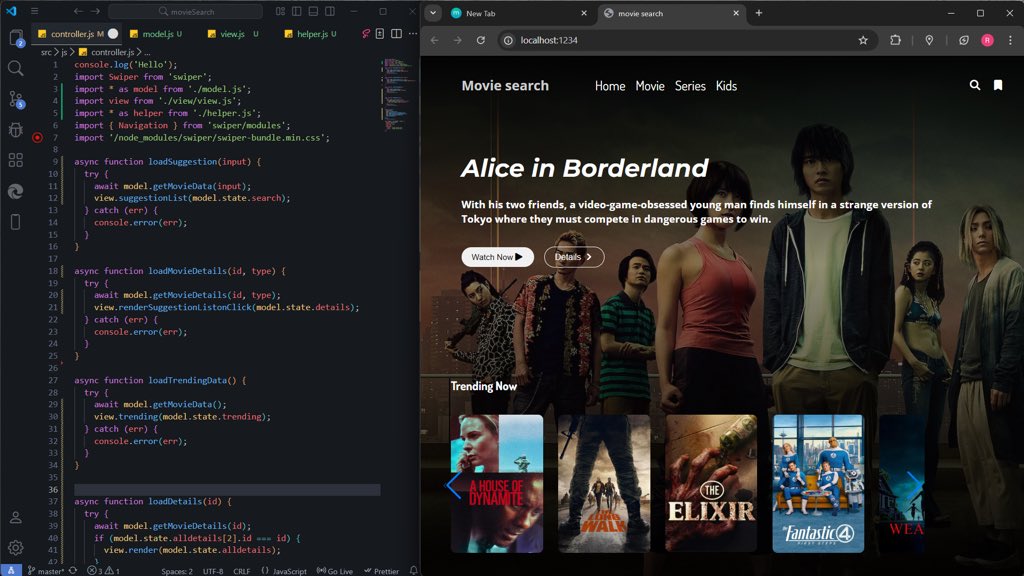Click the open changes icon in editor actions
Screen dimensions: 1024x576
coord(379,33)
